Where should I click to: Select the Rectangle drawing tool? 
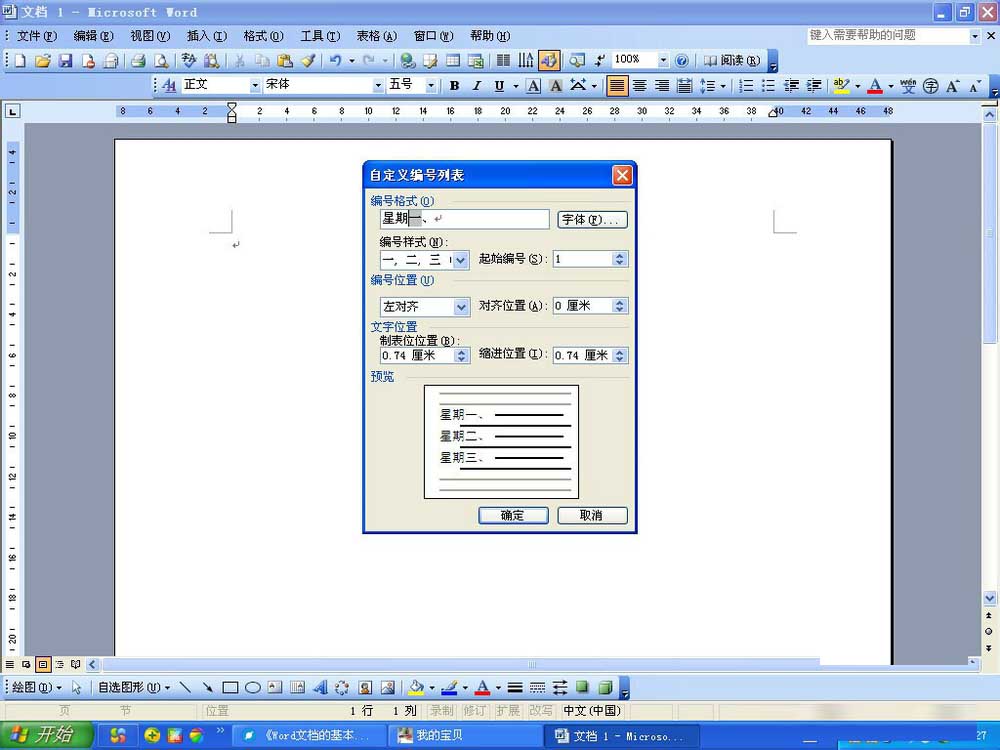point(230,688)
